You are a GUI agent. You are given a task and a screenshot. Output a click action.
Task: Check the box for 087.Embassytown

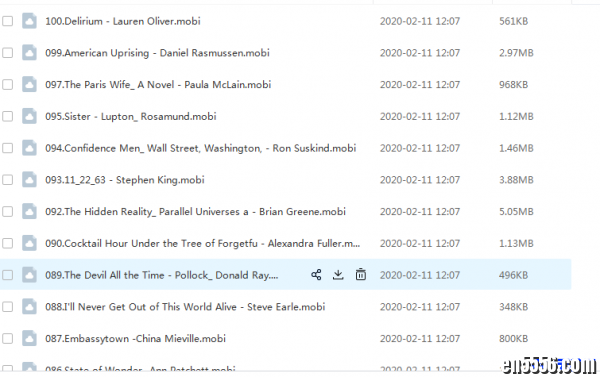click(x=8, y=339)
